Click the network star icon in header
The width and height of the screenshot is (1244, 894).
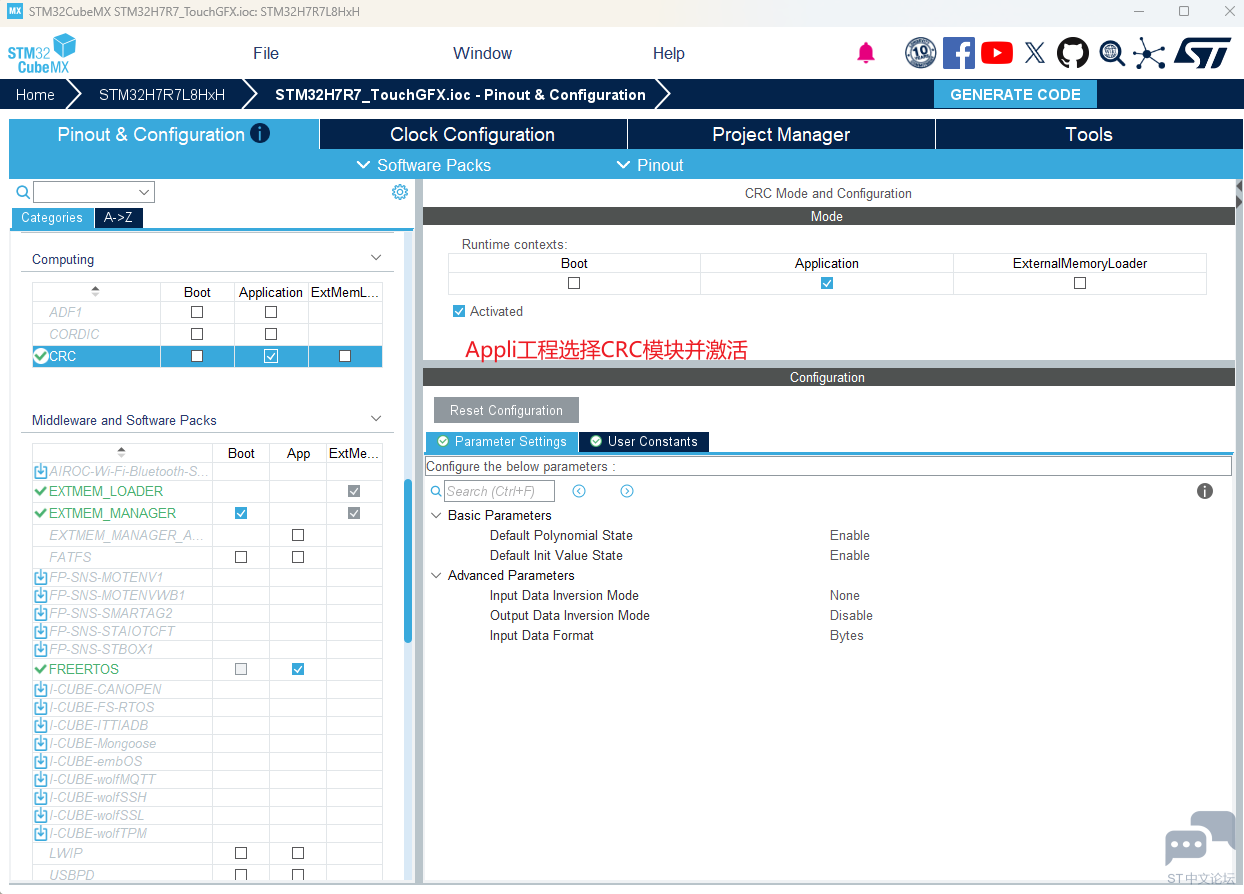pyautogui.click(x=1149, y=53)
